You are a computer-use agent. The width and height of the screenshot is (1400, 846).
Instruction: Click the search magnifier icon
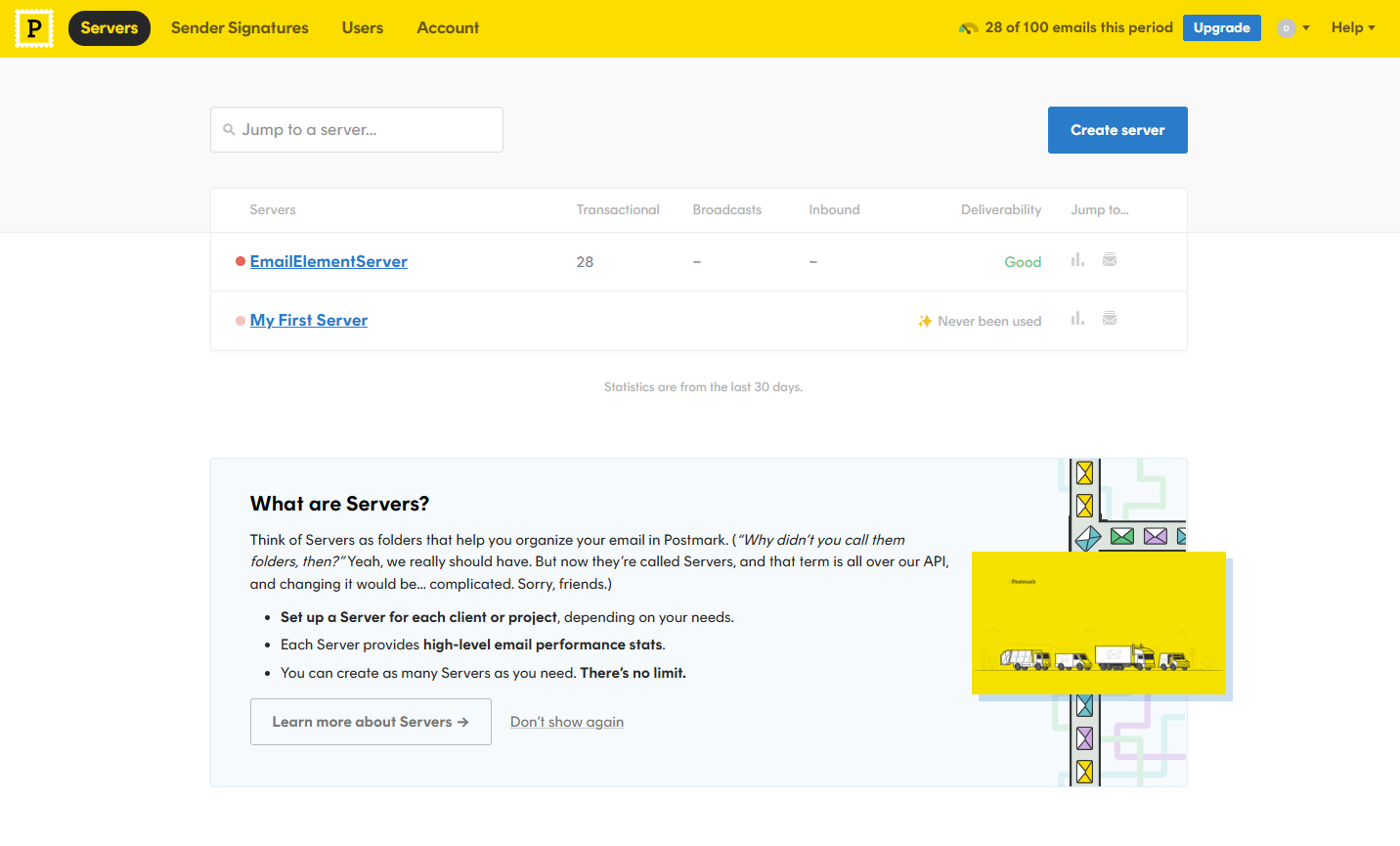(x=229, y=129)
